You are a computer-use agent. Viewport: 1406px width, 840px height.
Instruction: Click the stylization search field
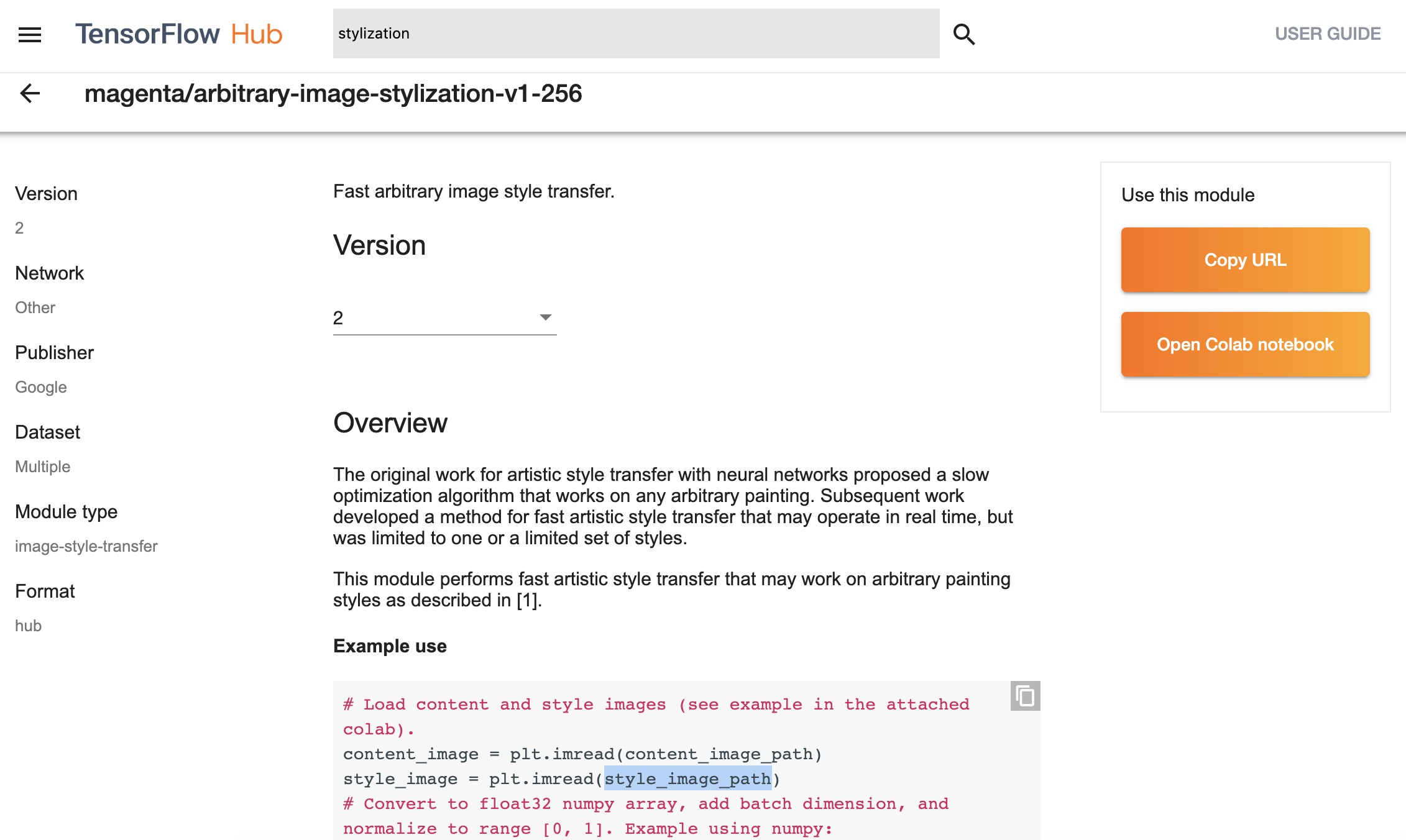634,34
